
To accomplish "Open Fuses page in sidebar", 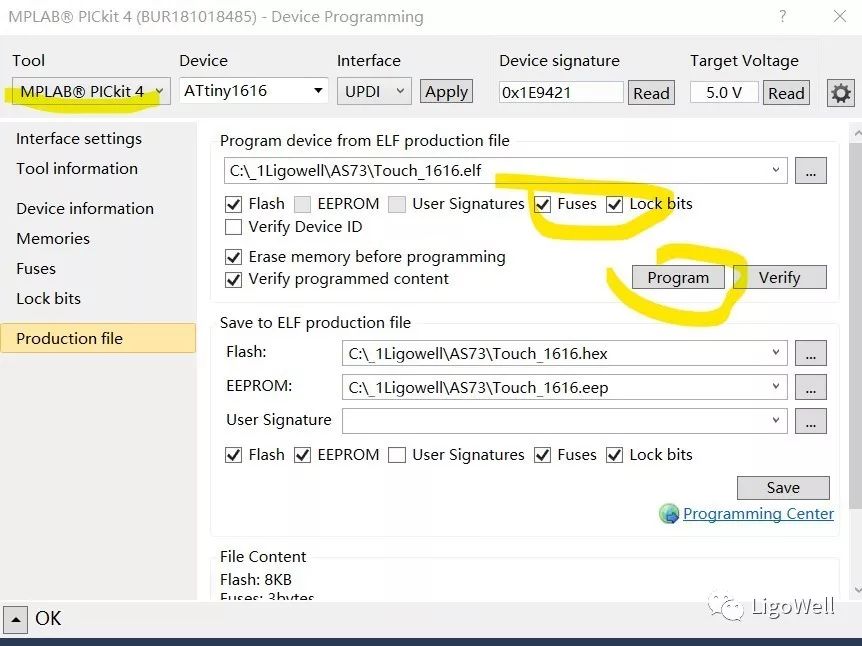I will pyautogui.click(x=36, y=269).
